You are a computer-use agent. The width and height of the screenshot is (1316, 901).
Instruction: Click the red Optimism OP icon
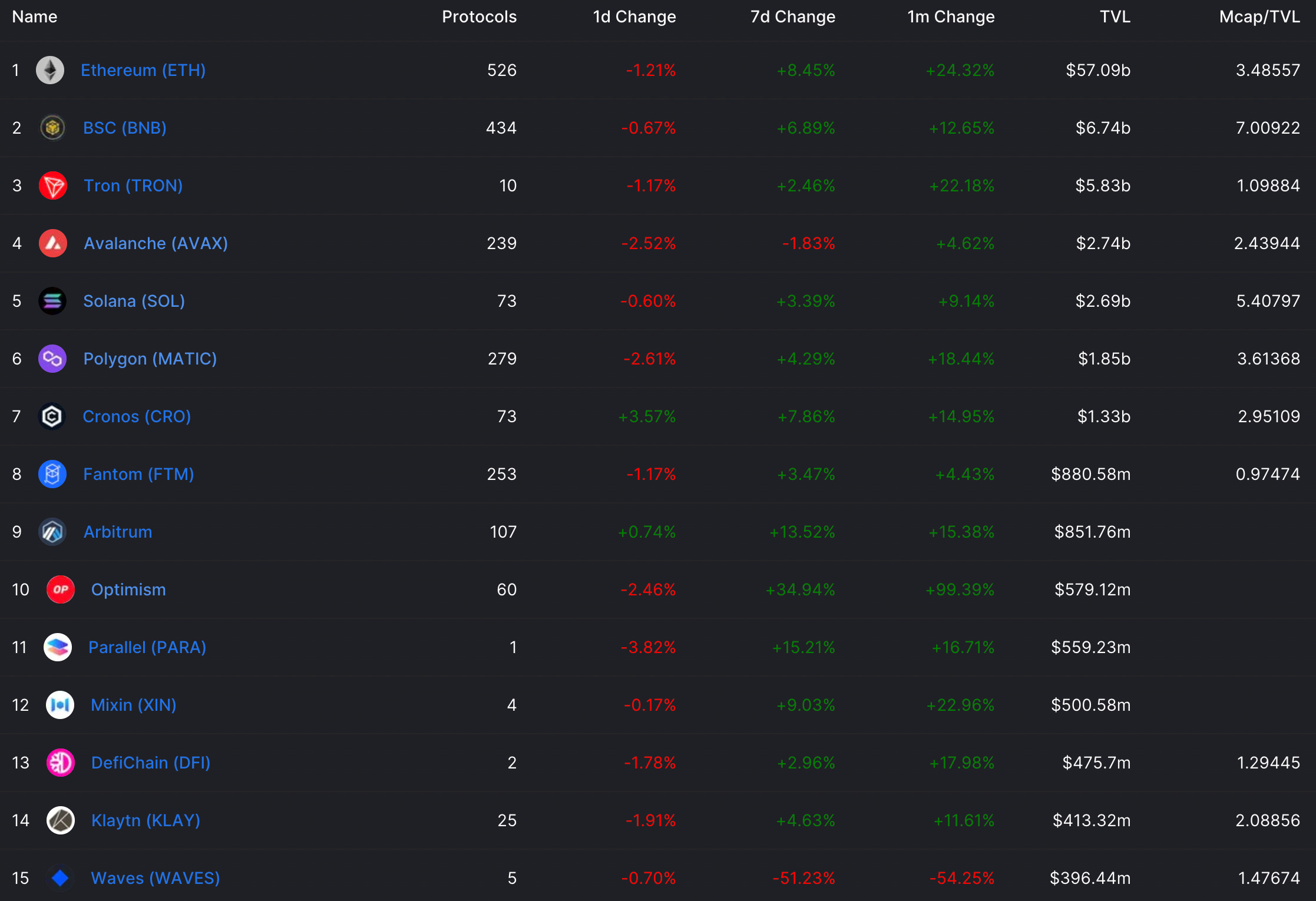tap(61, 589)
